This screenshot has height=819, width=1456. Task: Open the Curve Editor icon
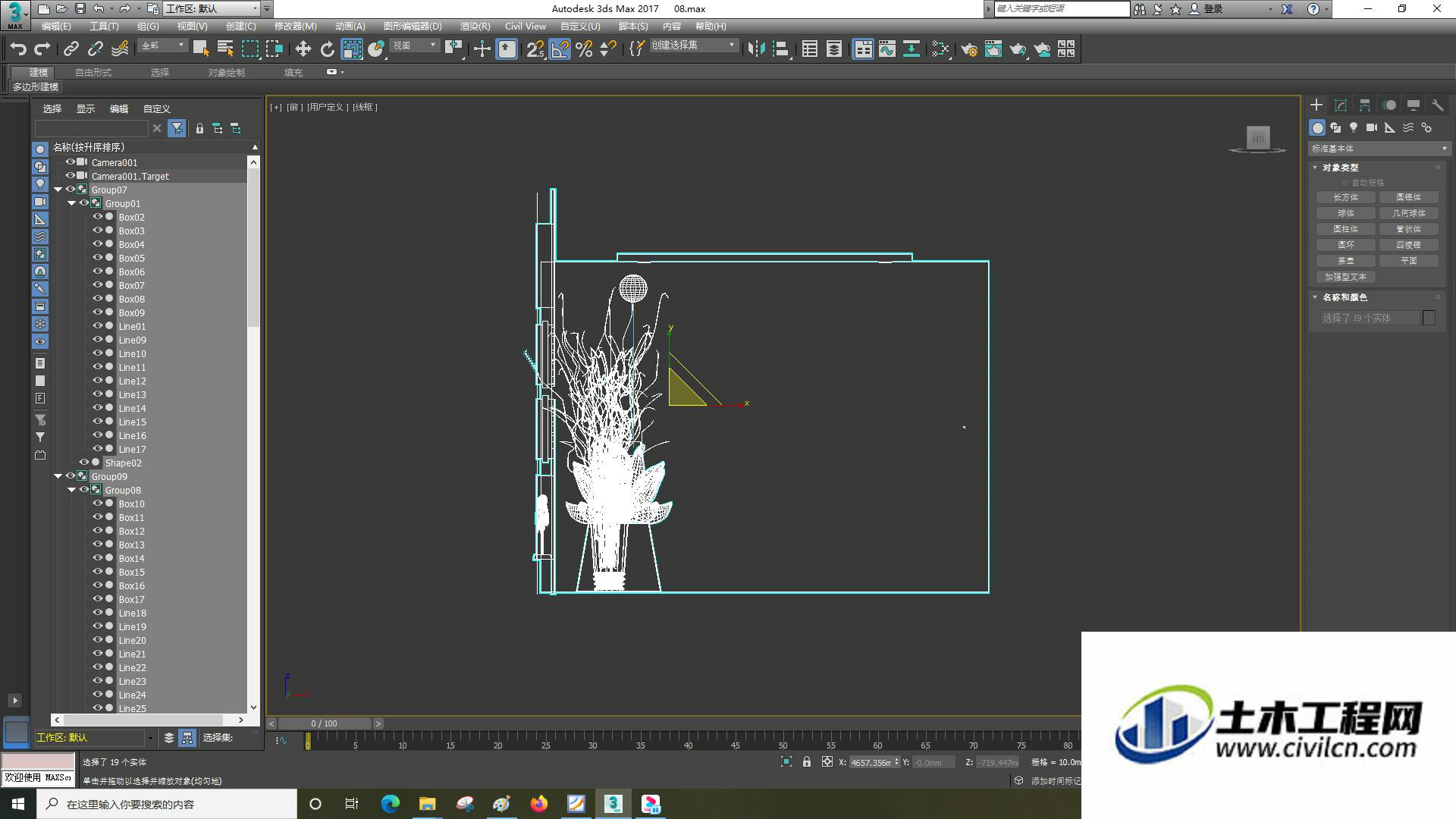point(887,49)
